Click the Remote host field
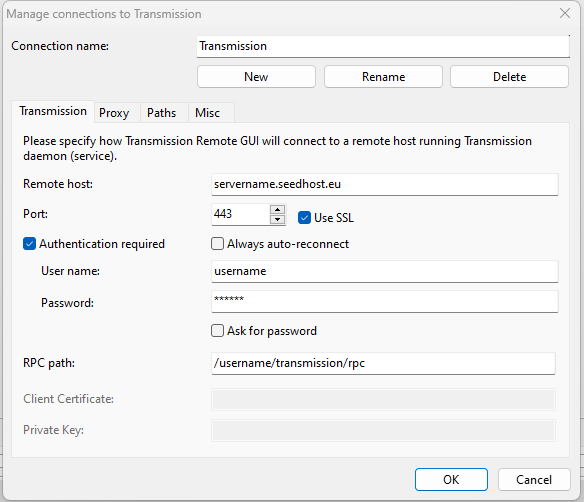The width and height of the screenshot is (584, 502). click(385, 184)
